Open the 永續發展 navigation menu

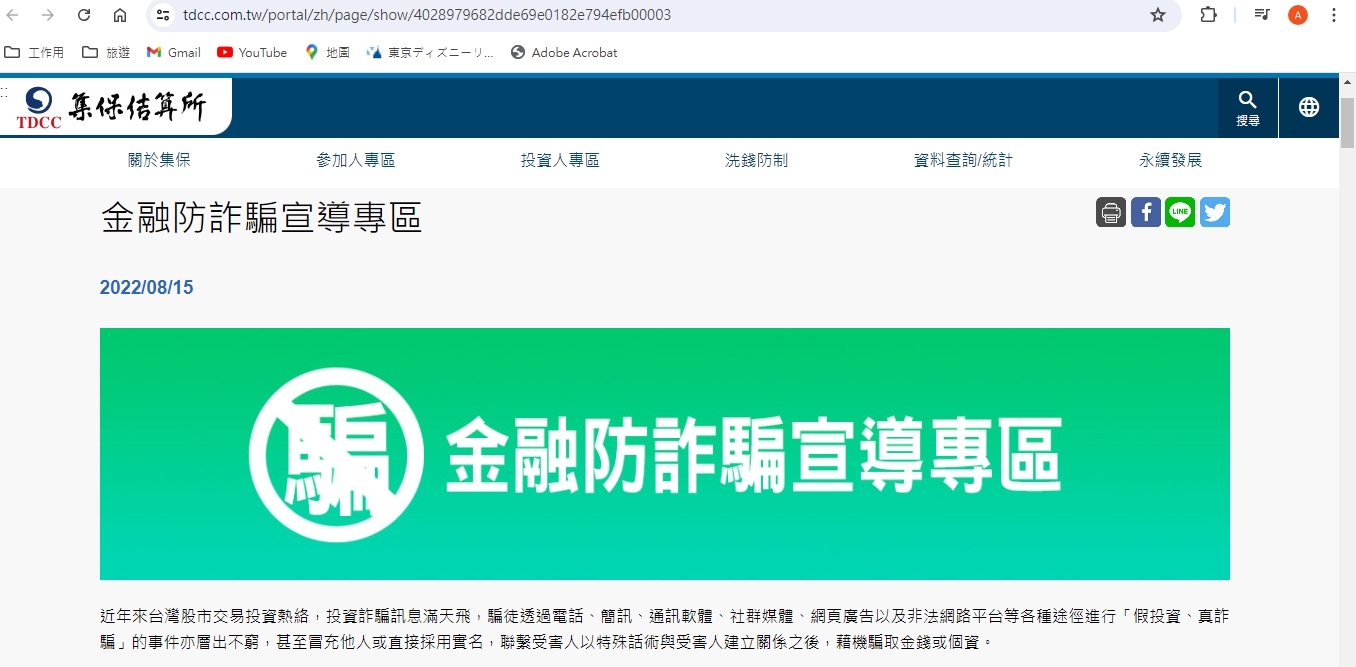[x=1170, y=158]
